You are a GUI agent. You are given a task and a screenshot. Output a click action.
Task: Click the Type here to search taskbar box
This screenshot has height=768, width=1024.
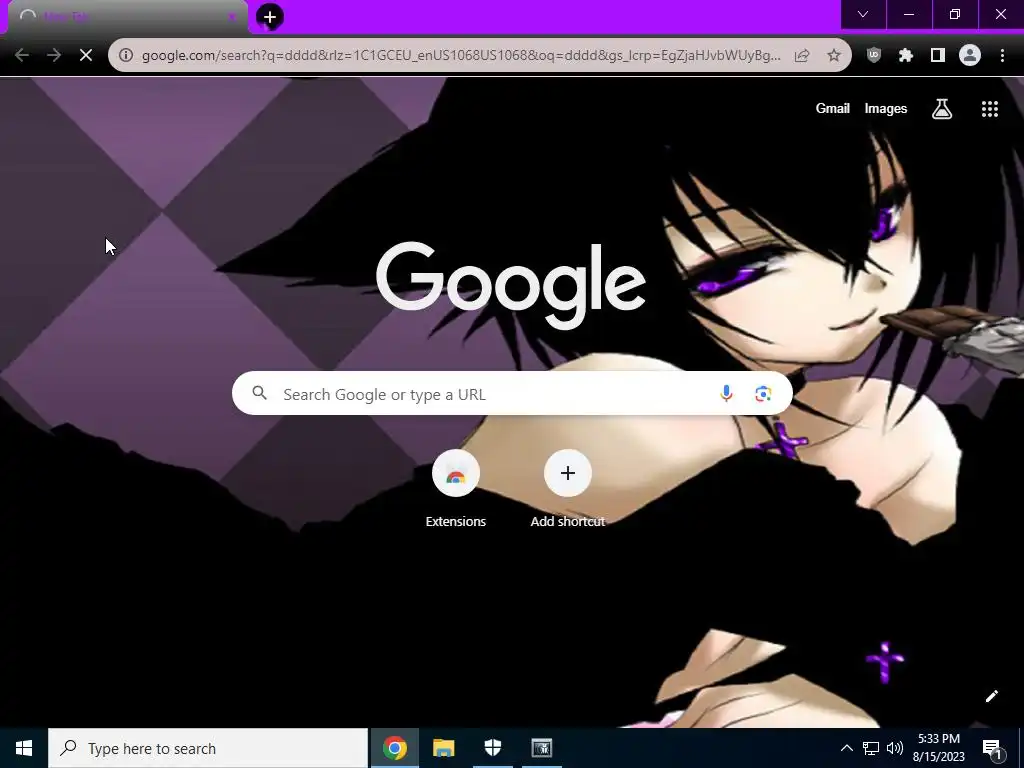(x=208, y=748)
